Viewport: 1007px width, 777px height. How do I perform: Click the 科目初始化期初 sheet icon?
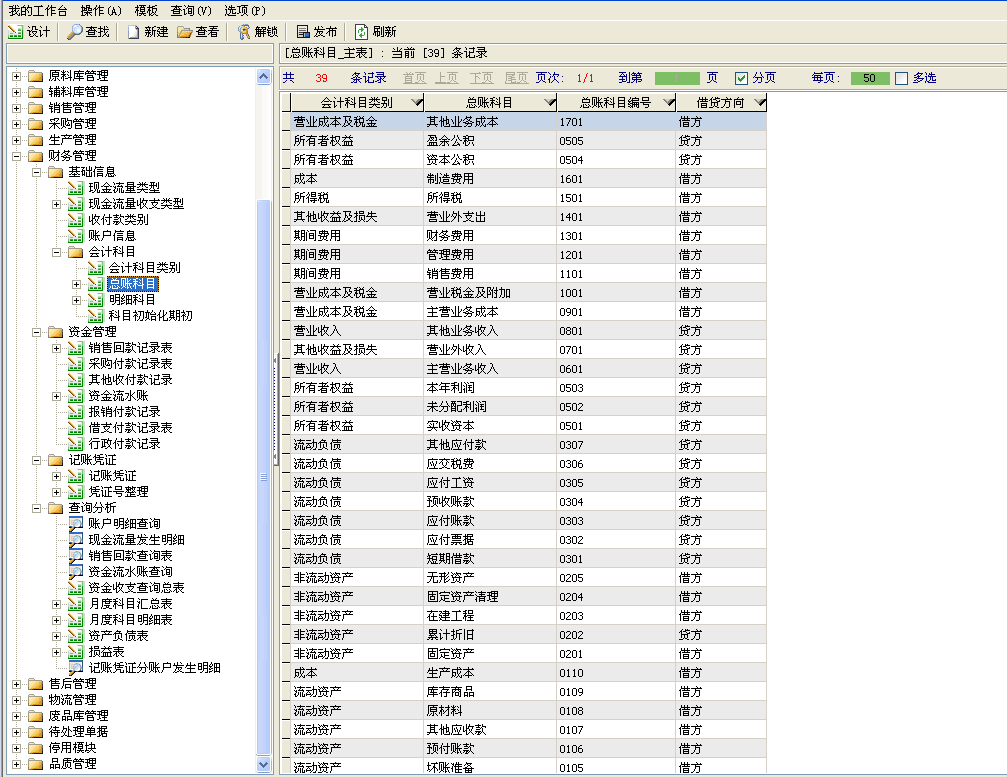pos(96,316)
